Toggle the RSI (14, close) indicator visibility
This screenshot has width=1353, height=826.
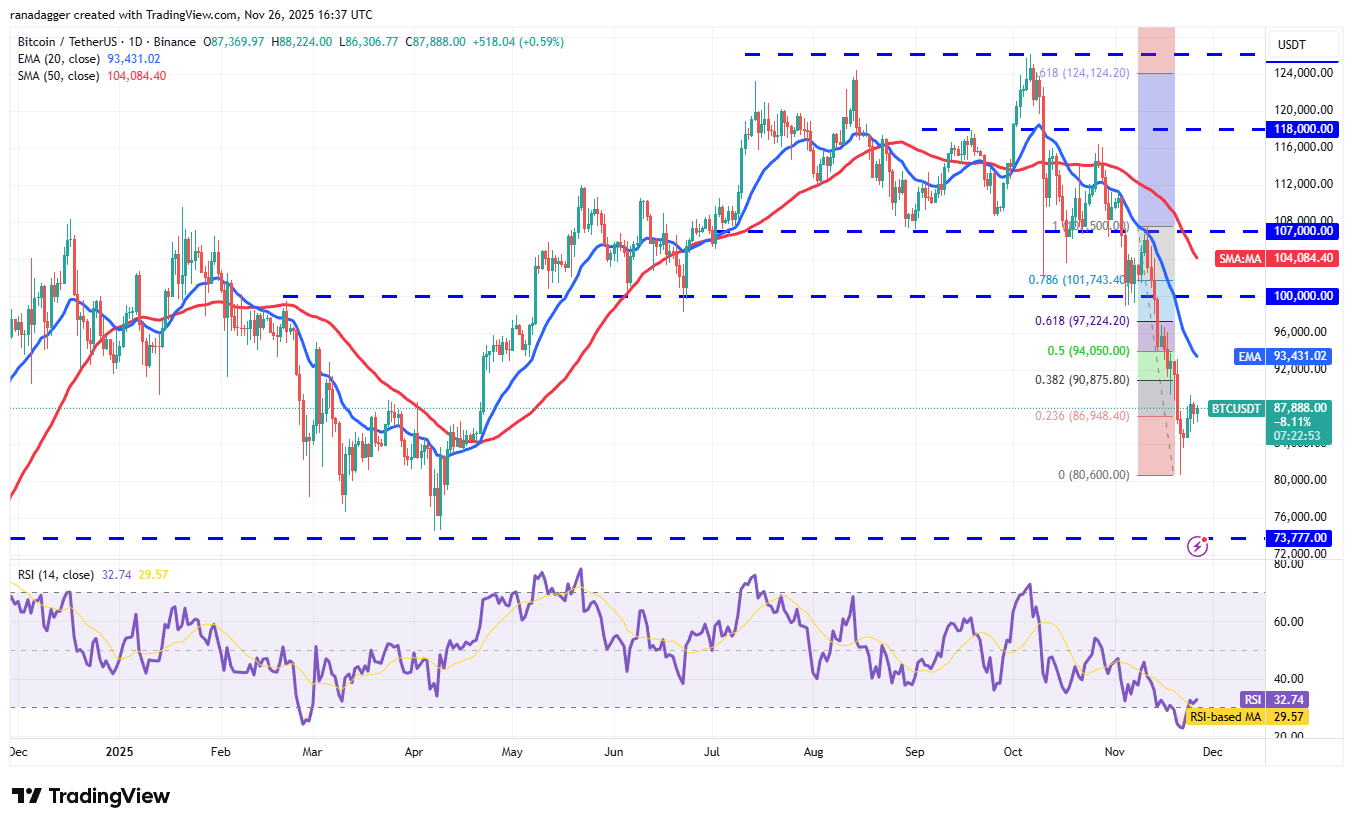tap(55, 576)
